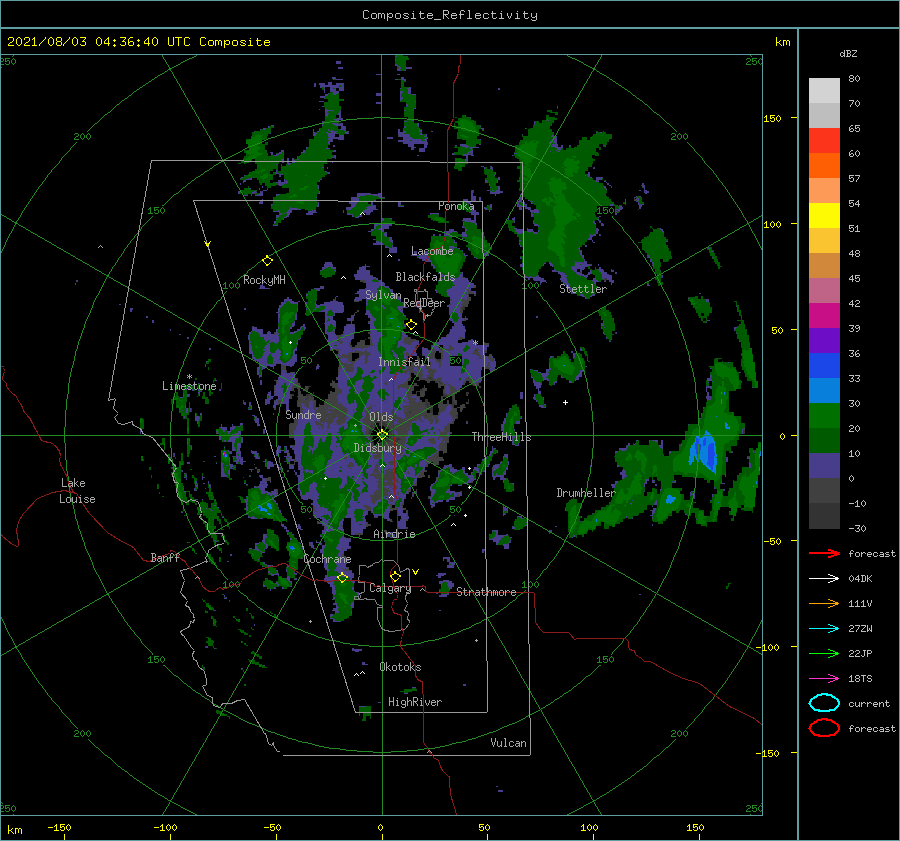Screen dimensions: 900x841
Task: Click the 150 right axis tick label
Action: pyautogui.click(x=772, y=118)
